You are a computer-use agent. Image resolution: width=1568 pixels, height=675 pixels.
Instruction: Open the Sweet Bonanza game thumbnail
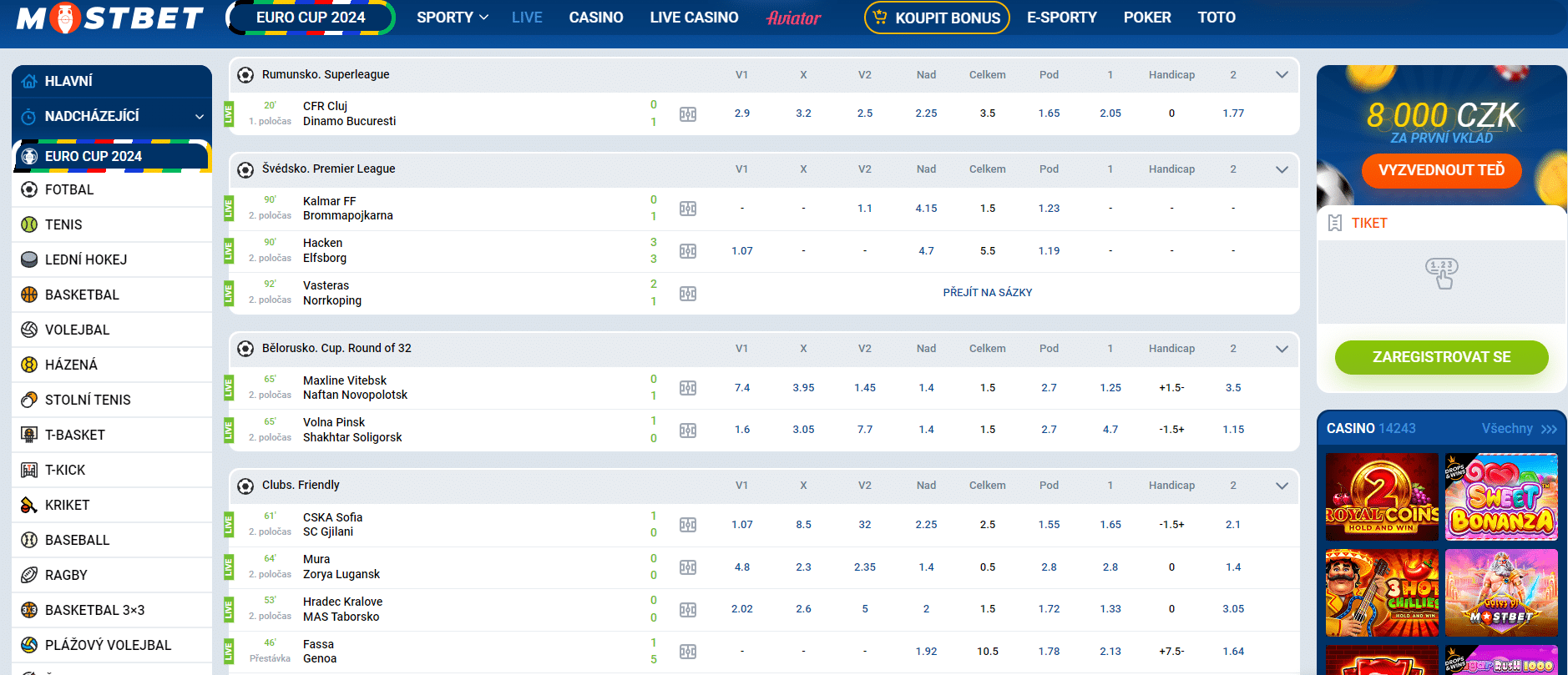tap(1501, 497)
